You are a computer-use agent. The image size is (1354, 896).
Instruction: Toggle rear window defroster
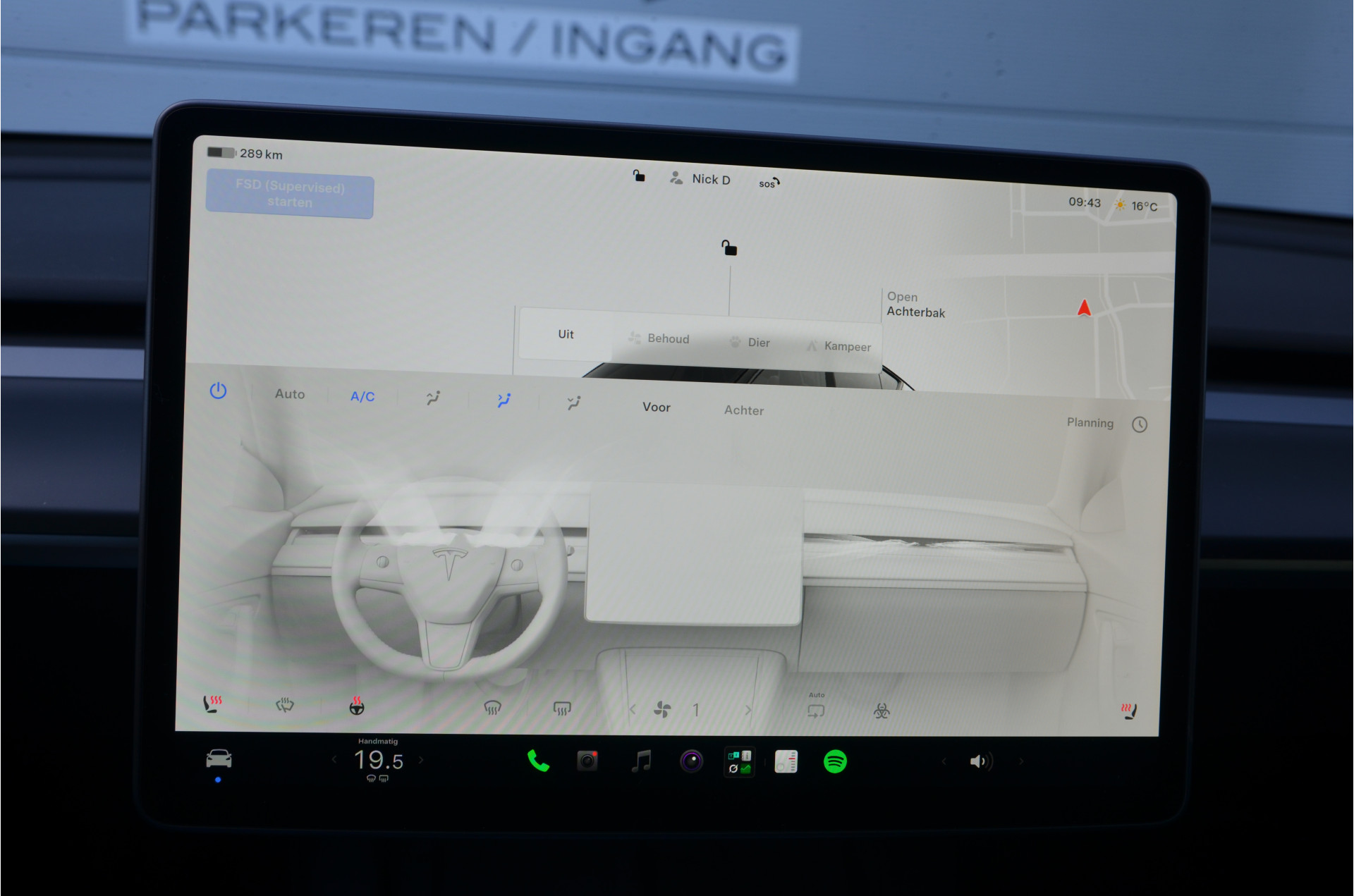pos(562,708)
